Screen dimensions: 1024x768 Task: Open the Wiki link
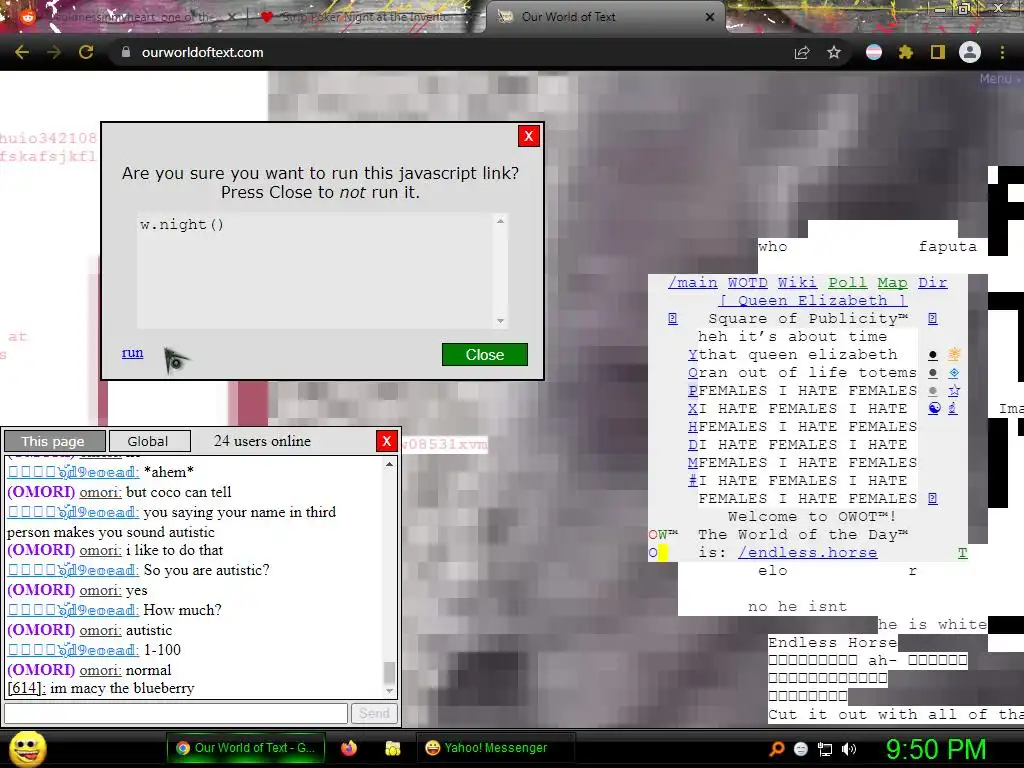[797, 283]
